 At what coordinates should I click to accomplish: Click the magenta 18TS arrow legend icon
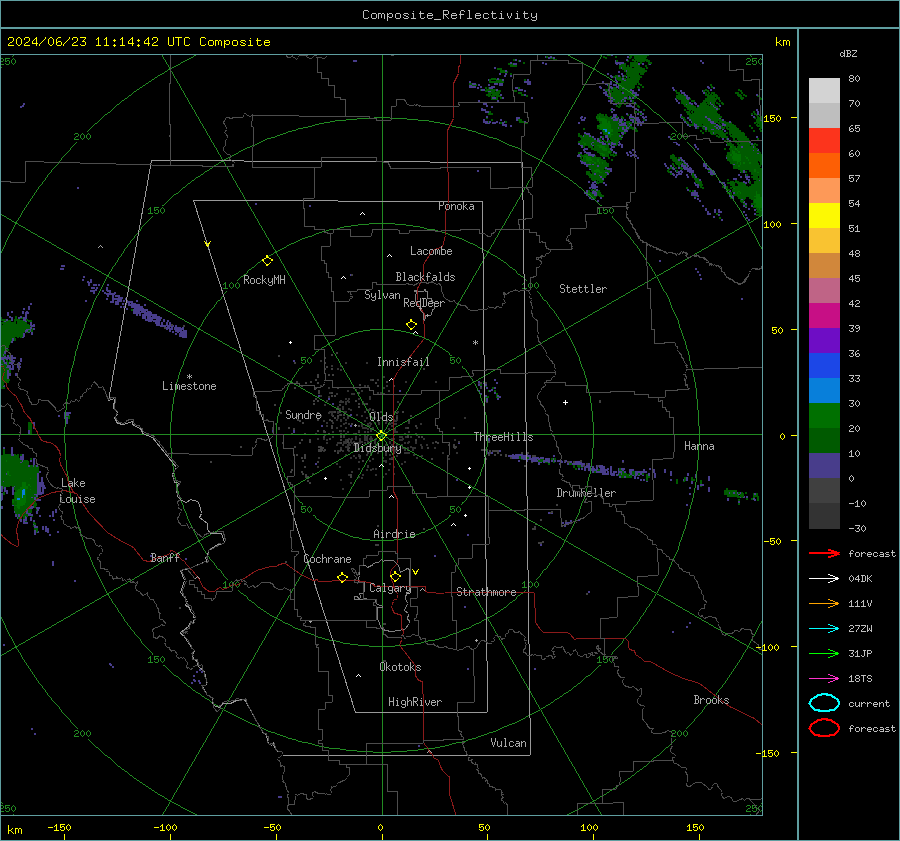tap(824, 679)
